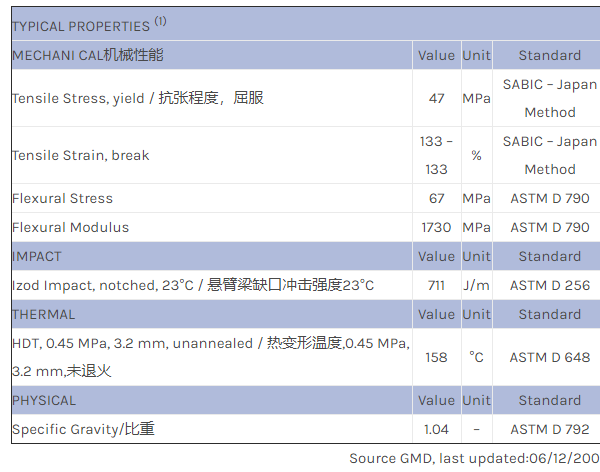Click the THERMAL section header

(x=43, y=314)
